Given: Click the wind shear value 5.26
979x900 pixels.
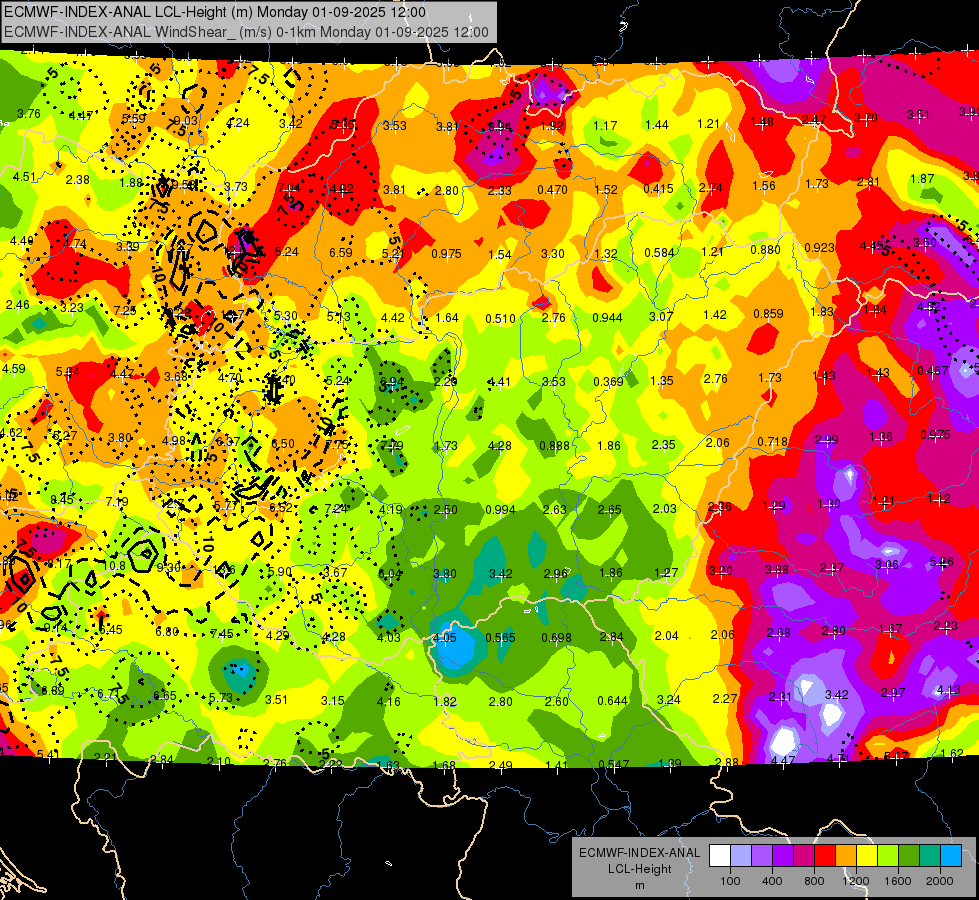Looking at the screenshot, I should (942, 561).
